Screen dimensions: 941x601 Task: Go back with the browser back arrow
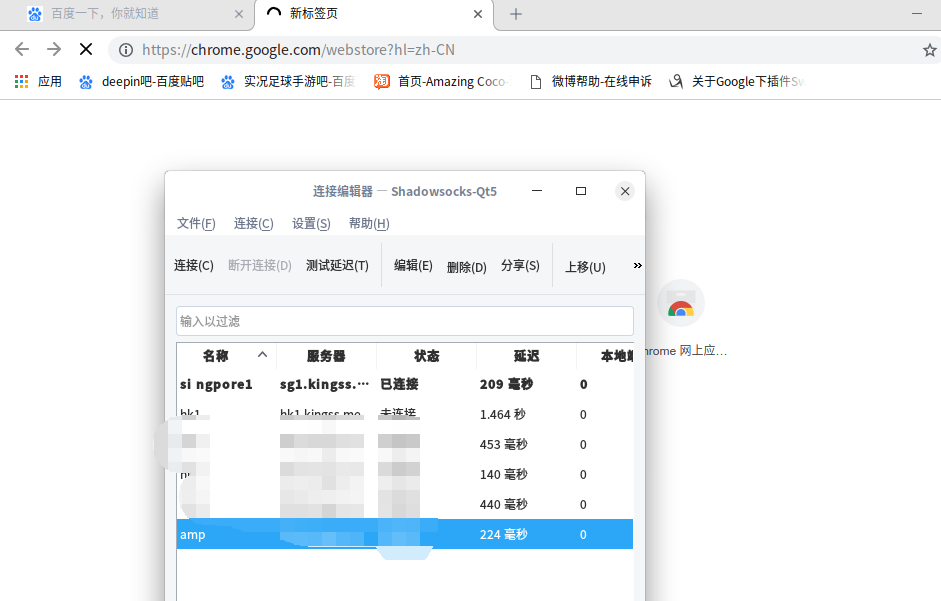point(22,49)
